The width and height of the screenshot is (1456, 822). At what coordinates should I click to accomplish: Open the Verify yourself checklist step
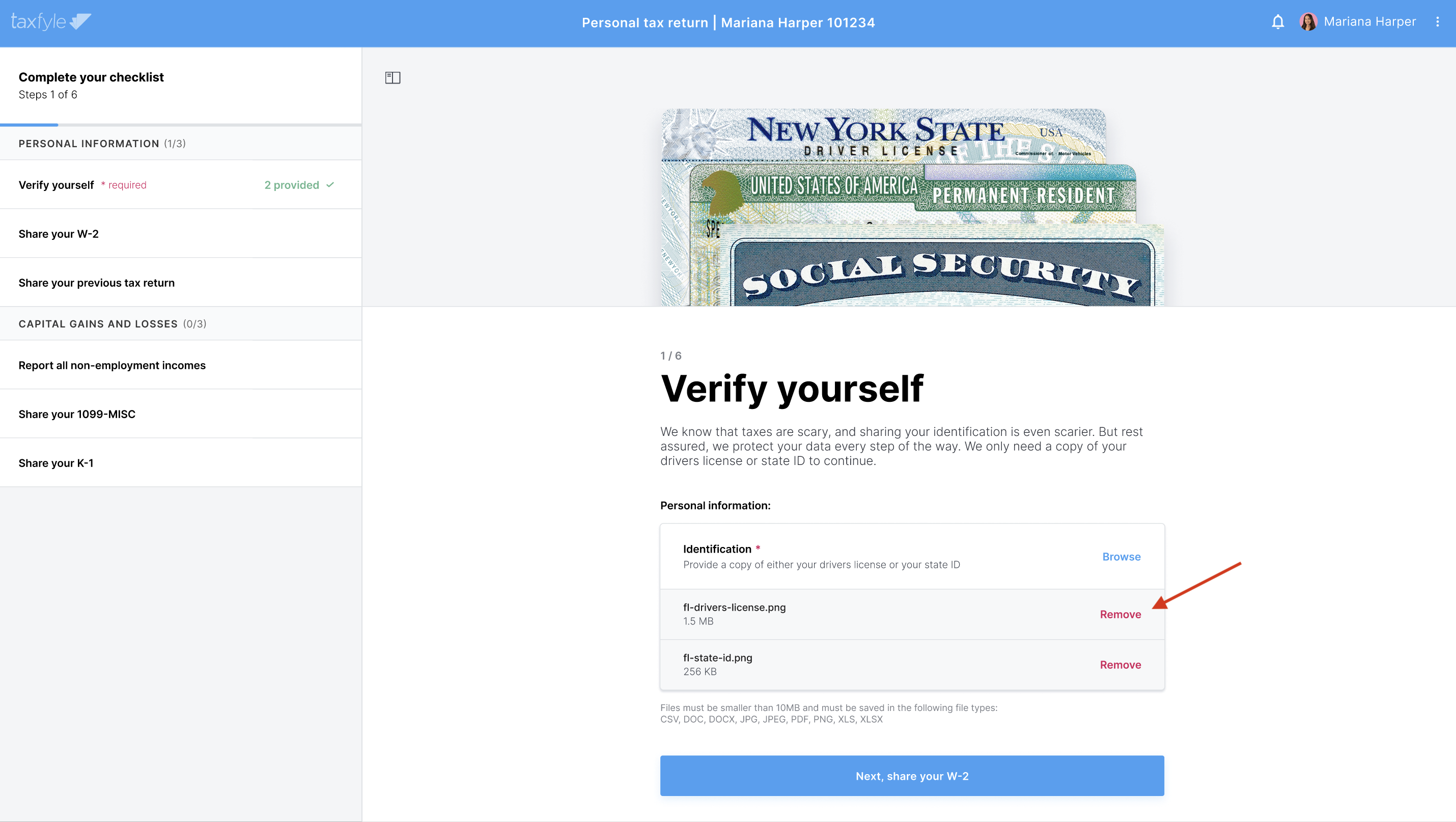pyautogui.click(x=181, y=185)
